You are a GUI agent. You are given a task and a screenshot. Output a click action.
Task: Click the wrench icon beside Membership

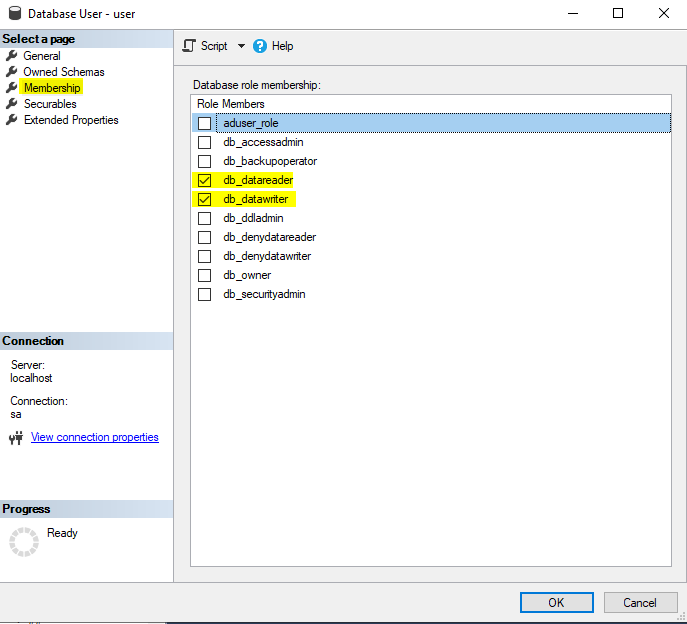(x=11, y=87)
